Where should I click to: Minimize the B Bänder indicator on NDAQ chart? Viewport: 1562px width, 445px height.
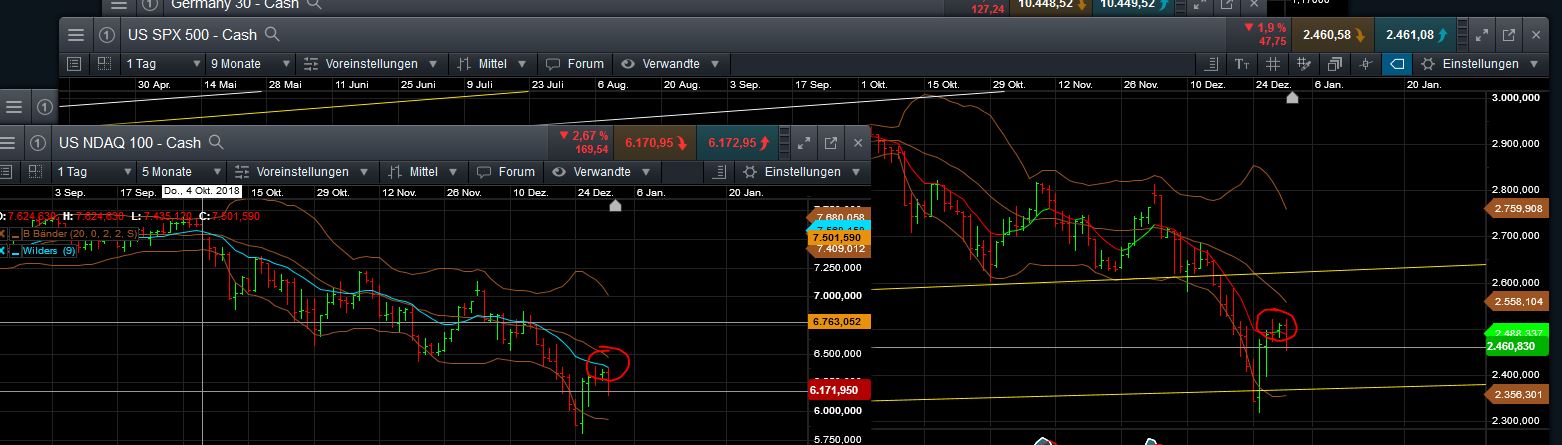15,234
